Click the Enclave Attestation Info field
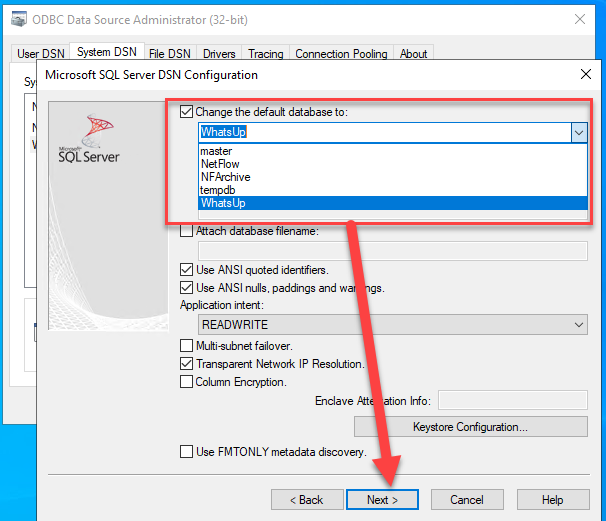 pos(513,400)
